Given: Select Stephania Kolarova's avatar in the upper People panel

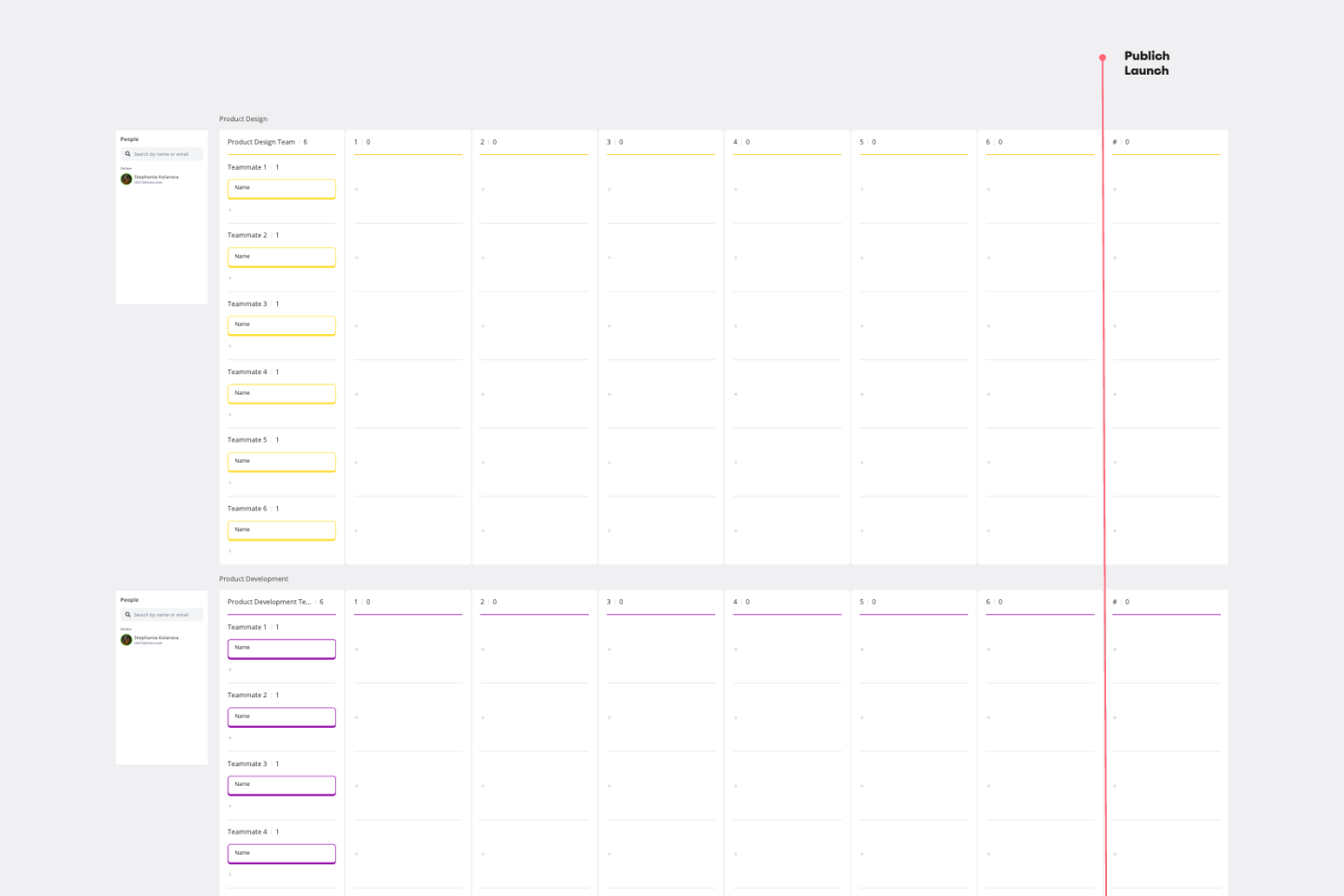Looking at the screenshot, I should [126, 179].
